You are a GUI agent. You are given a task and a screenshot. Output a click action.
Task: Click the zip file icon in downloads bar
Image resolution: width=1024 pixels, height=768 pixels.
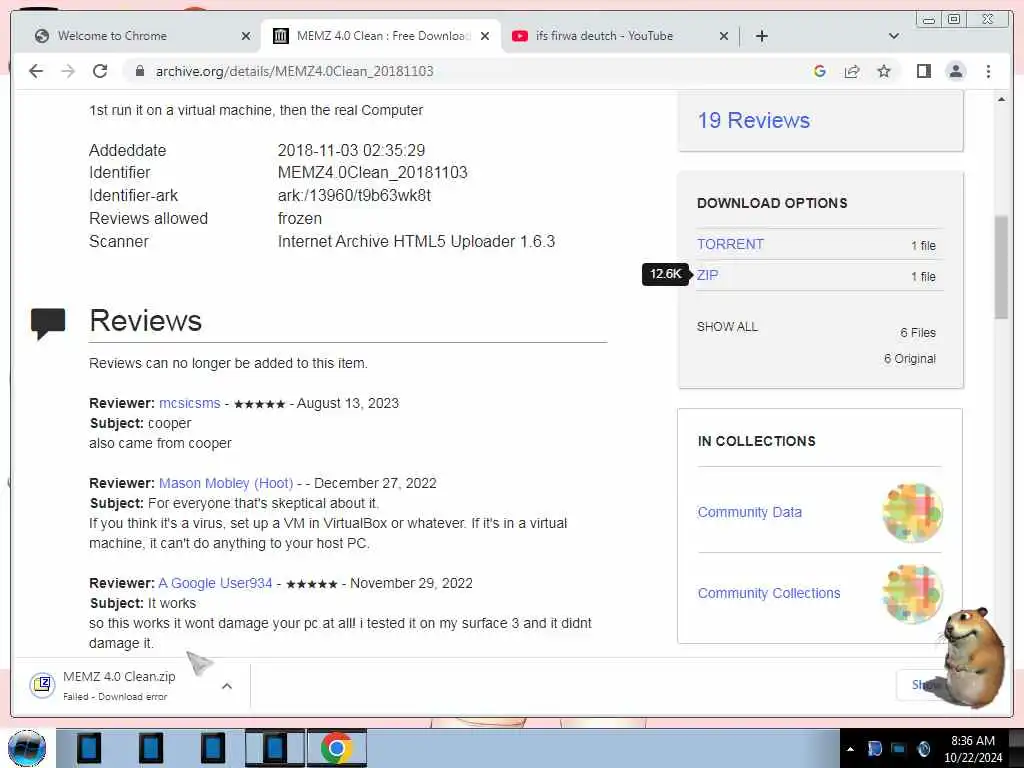[x=42, y=684]
